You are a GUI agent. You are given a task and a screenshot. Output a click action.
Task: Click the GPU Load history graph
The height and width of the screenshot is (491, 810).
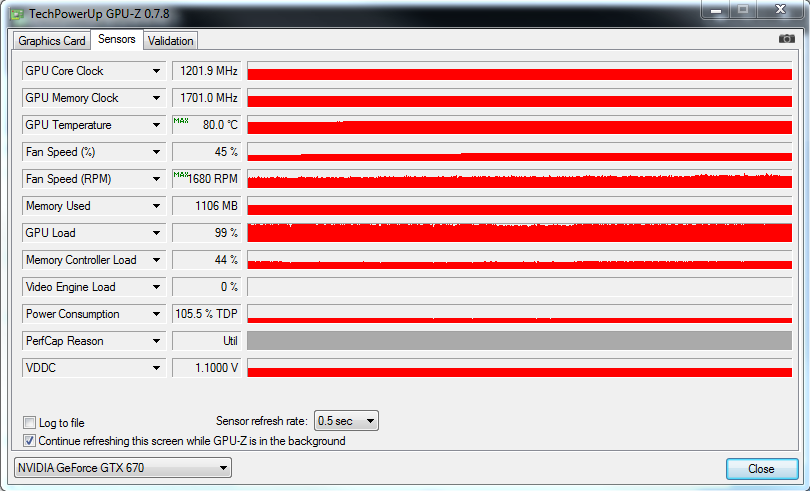click(x=520, y=233)
